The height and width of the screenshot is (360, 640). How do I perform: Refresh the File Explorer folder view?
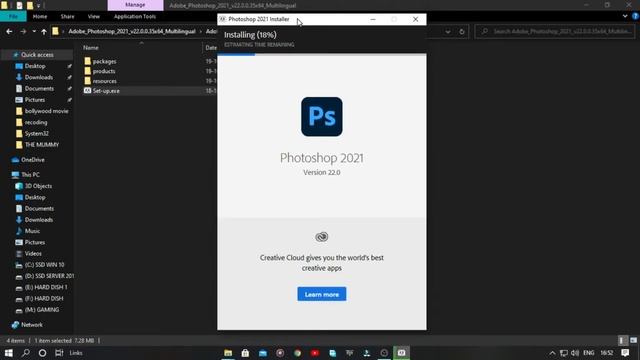pyautogui.click(x=462, y=31)
